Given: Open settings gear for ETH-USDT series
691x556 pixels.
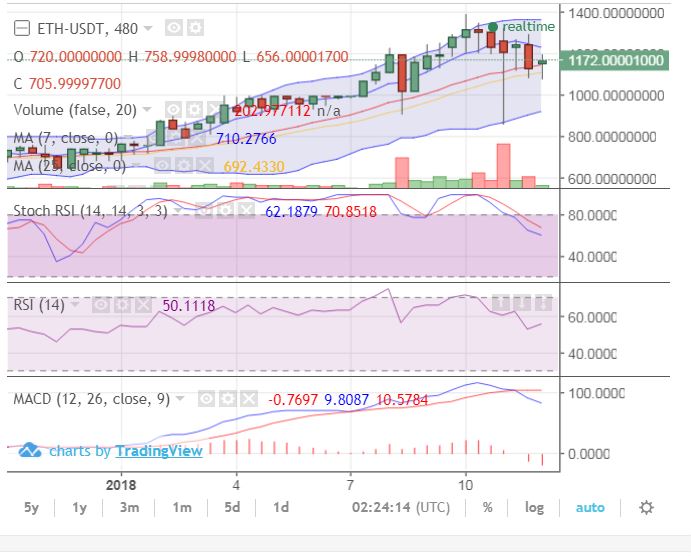Looking at the screenshot, I should coord(195,27).
